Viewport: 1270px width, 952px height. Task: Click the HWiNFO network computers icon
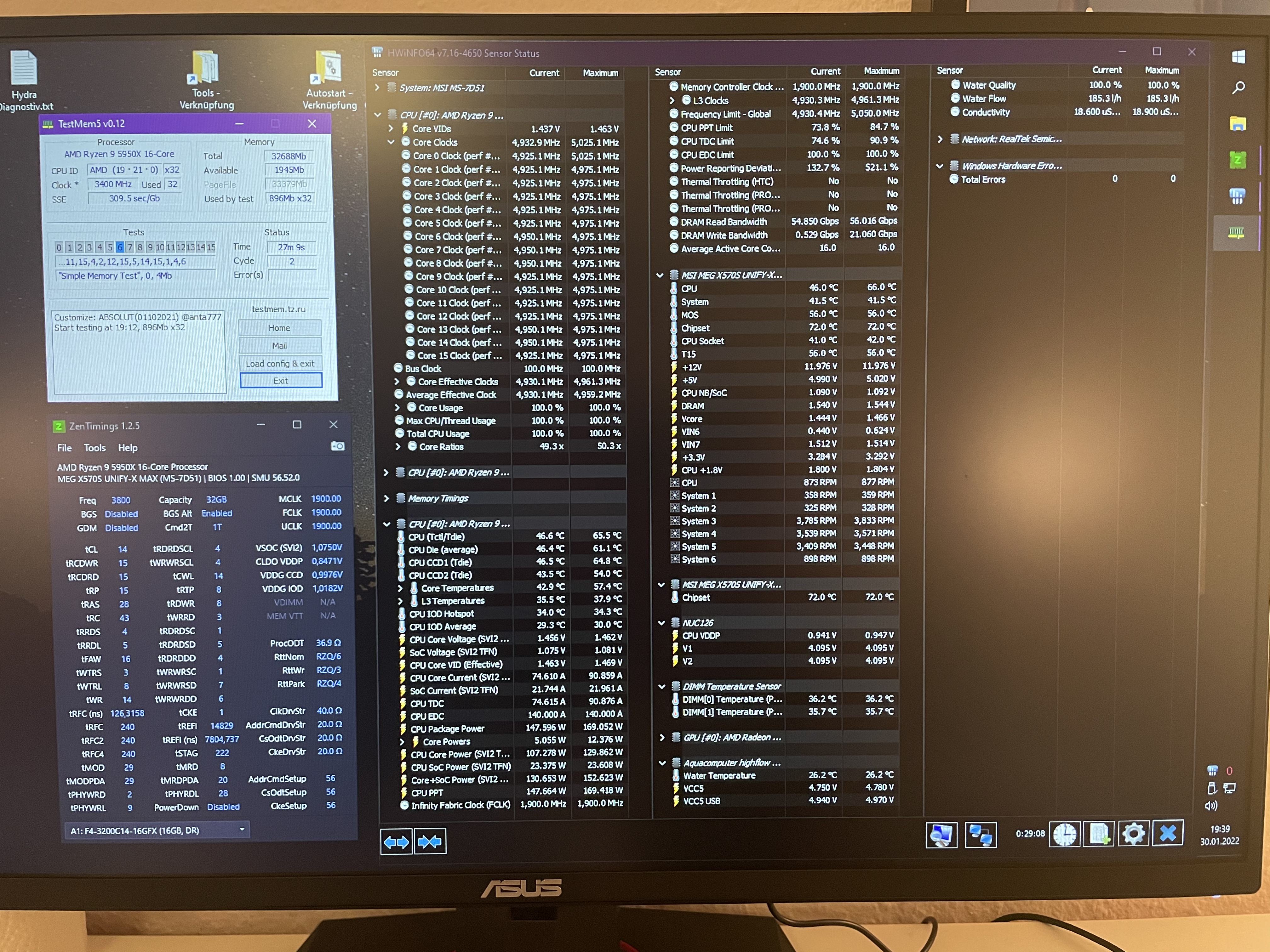click(981, 835)
